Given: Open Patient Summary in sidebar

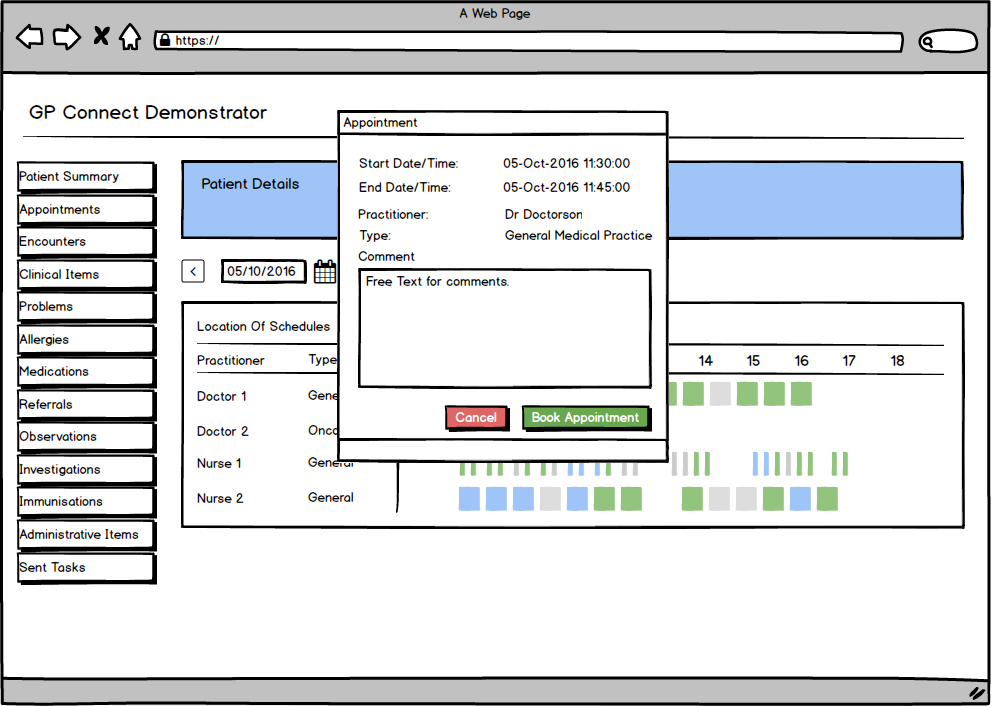Looking at the screenshot, I should coord(86,177).
